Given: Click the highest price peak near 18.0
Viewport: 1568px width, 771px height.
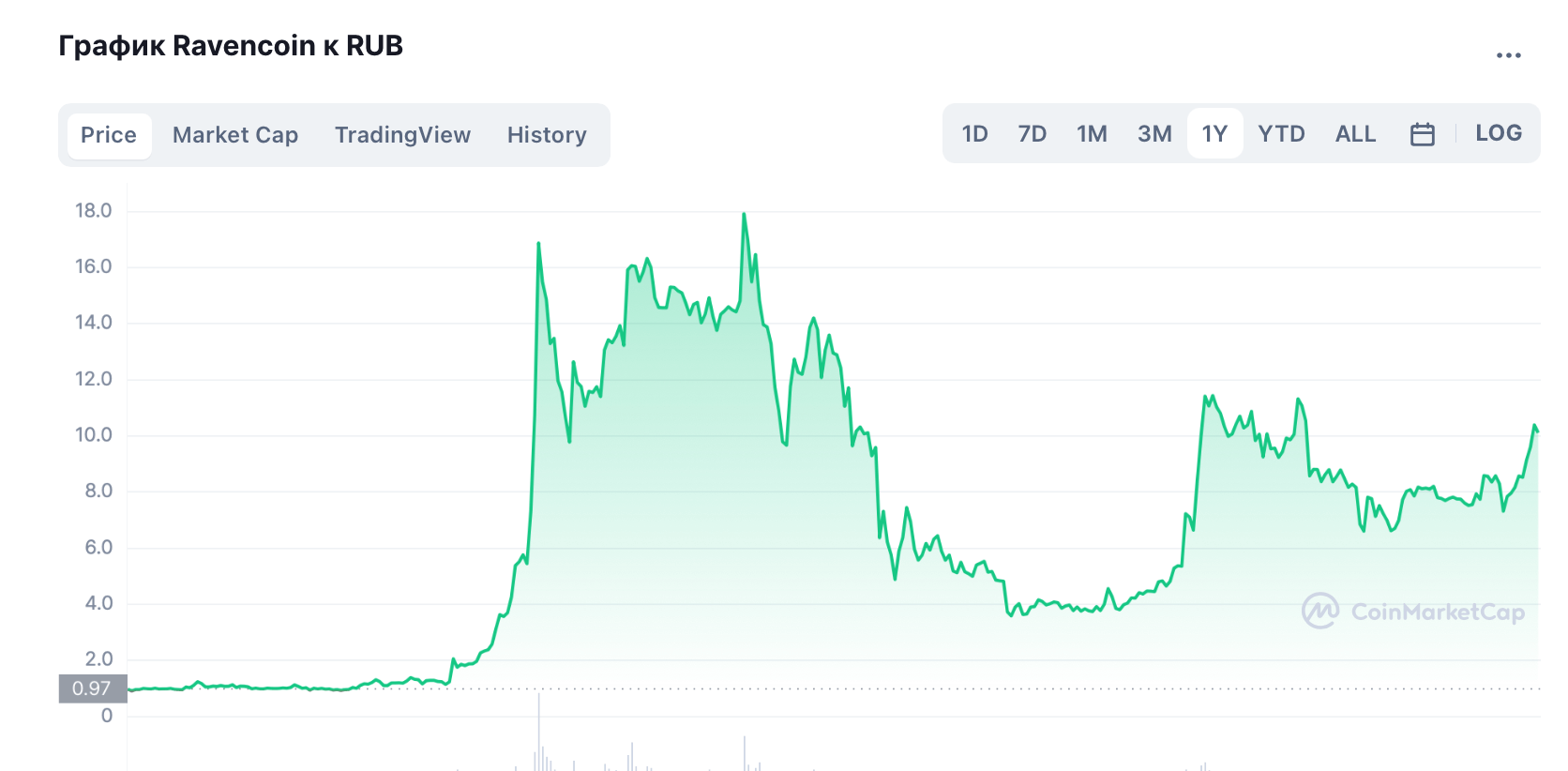Looking at the screenshot, I should 744,215.
